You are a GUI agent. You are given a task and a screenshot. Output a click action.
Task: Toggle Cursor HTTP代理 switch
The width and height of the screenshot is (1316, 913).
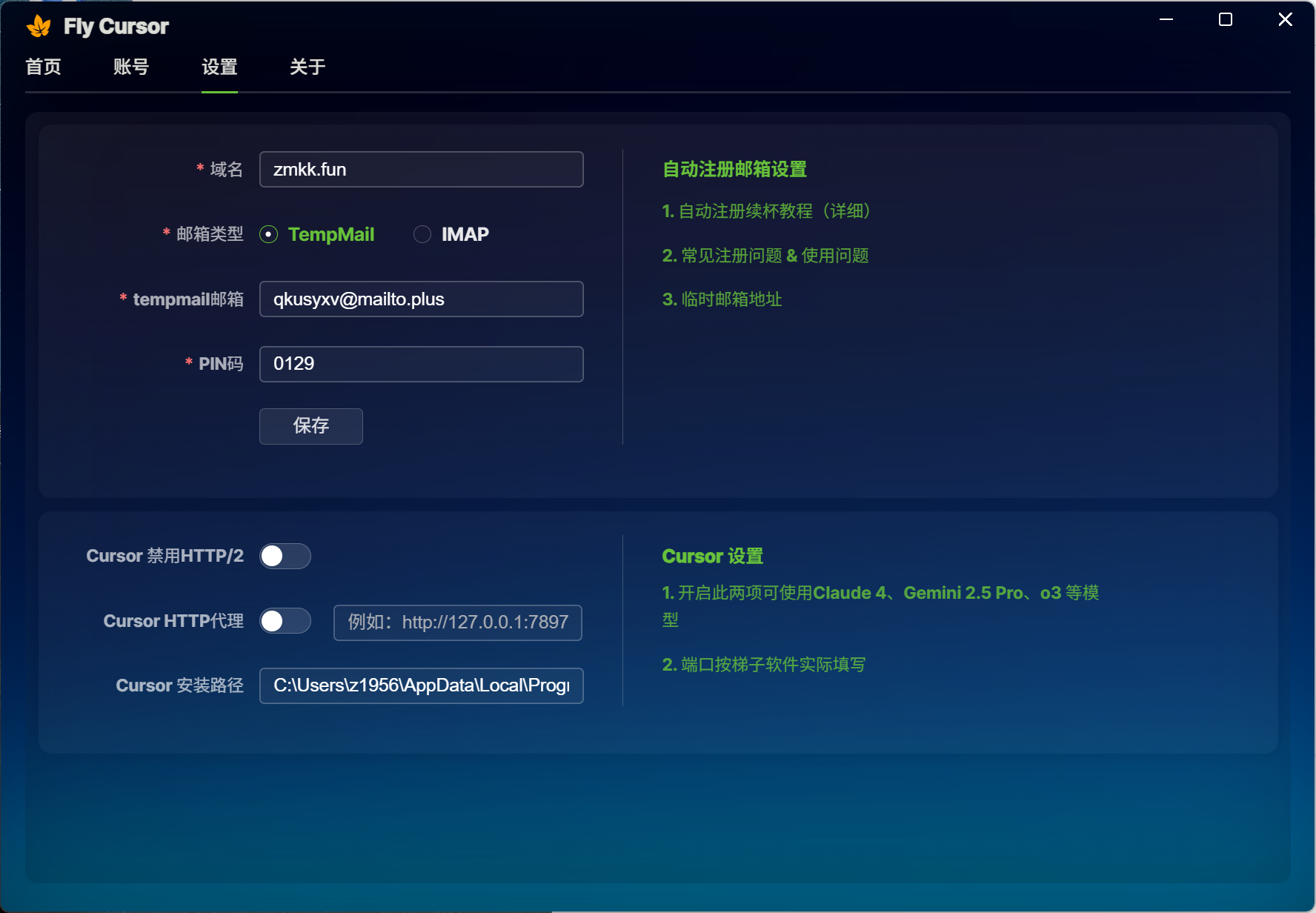[285, 621]
